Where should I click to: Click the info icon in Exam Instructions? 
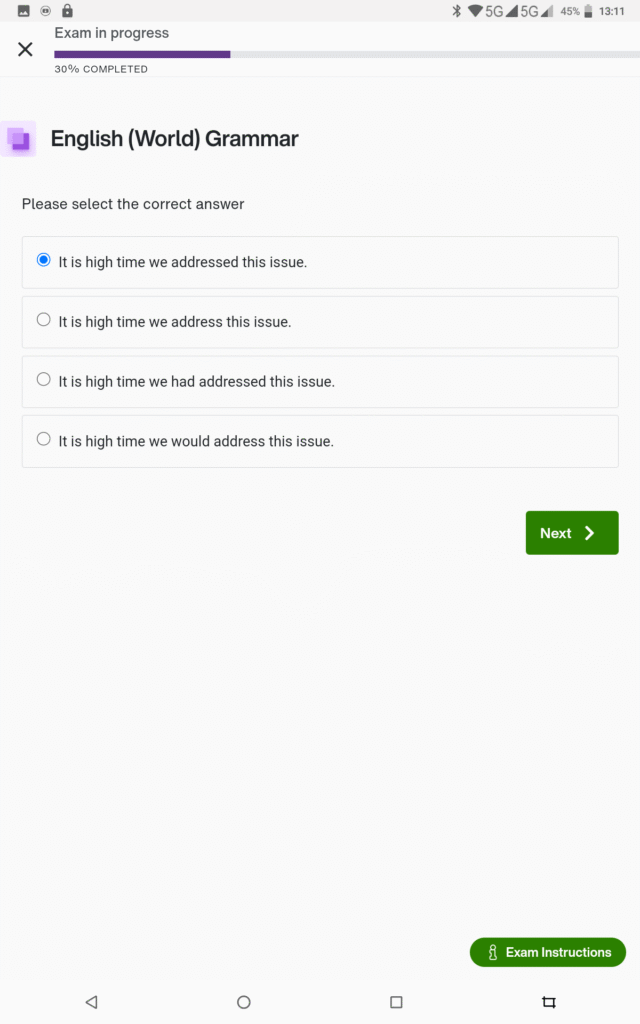pos(492,953)
